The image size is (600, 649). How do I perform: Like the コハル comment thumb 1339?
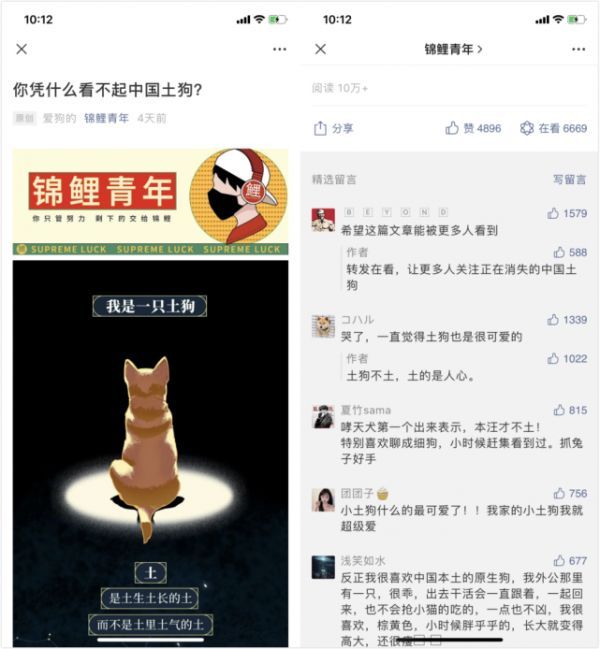[567, 320]
